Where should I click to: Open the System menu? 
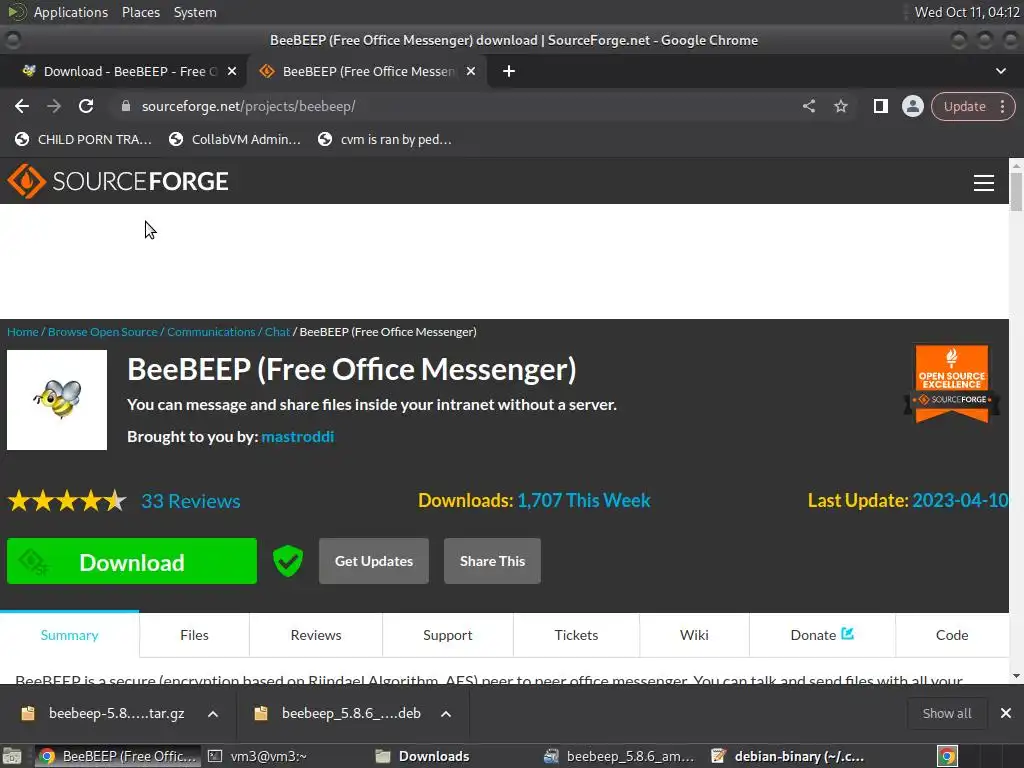point(195,12)
